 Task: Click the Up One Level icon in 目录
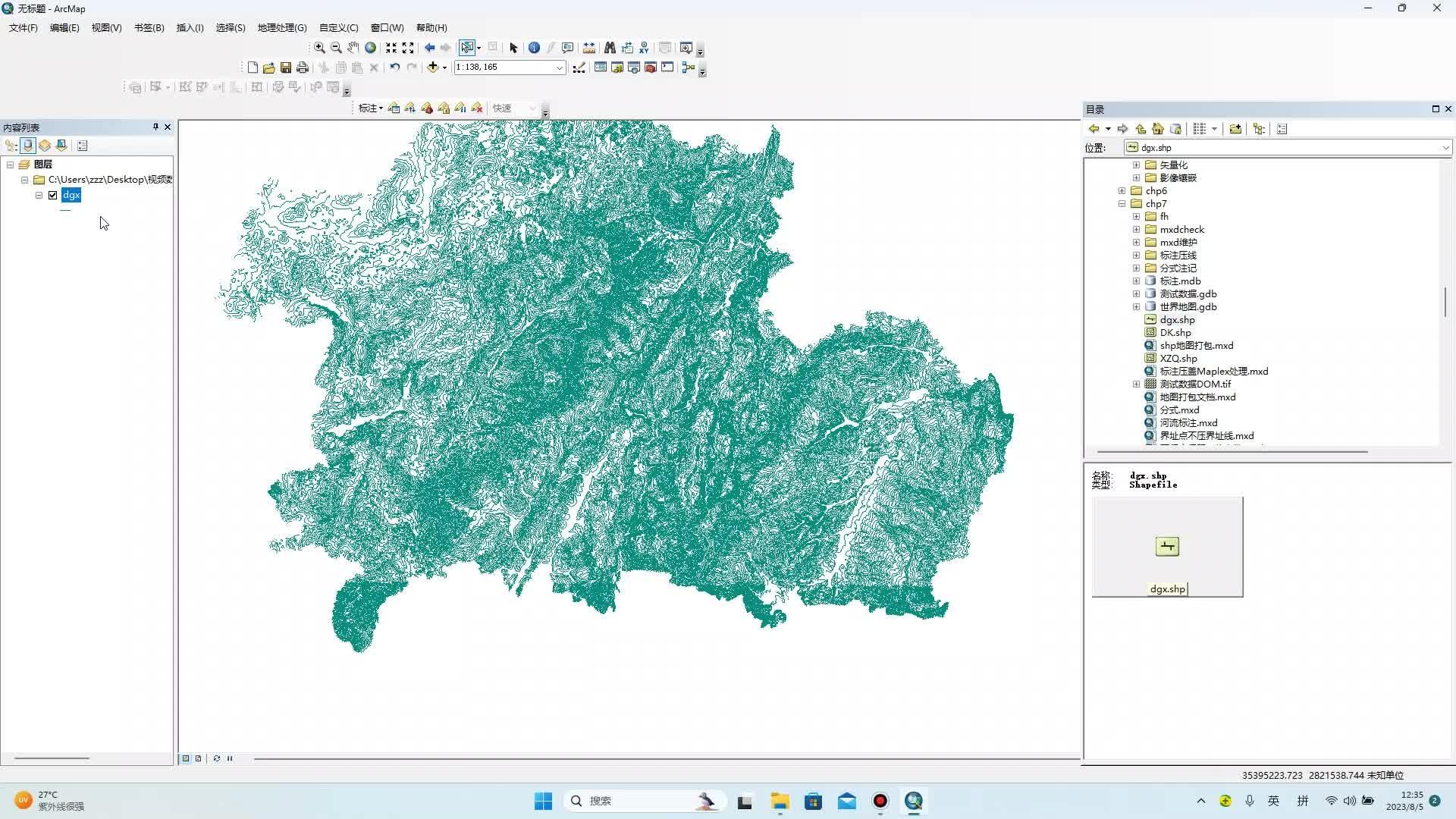tap(1141, 129)
